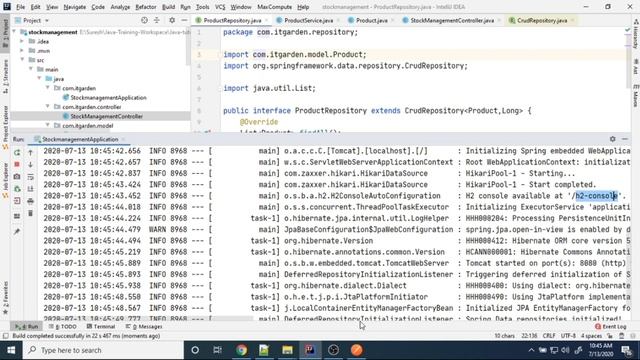Open the Navigate menu

75,7
